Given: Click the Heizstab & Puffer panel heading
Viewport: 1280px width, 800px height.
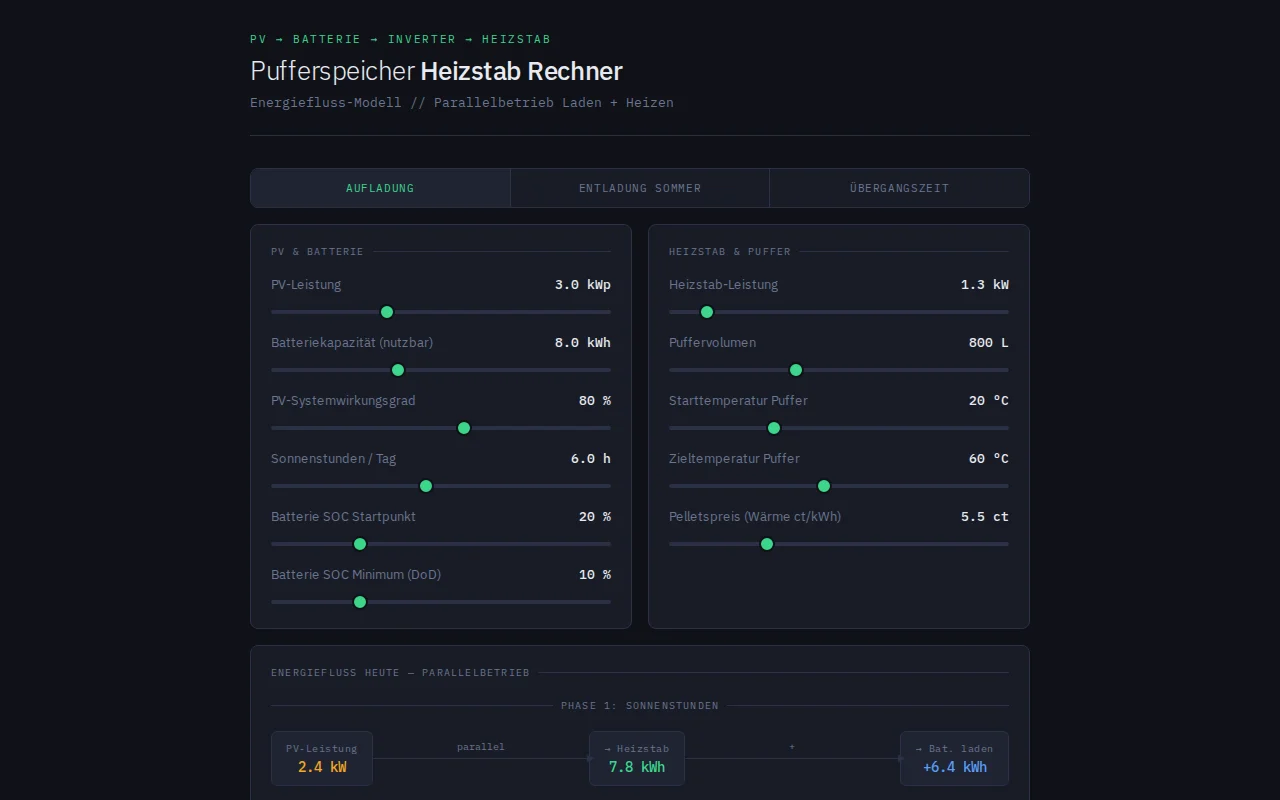Looking at the screenshot, I should tap(730, 252).
